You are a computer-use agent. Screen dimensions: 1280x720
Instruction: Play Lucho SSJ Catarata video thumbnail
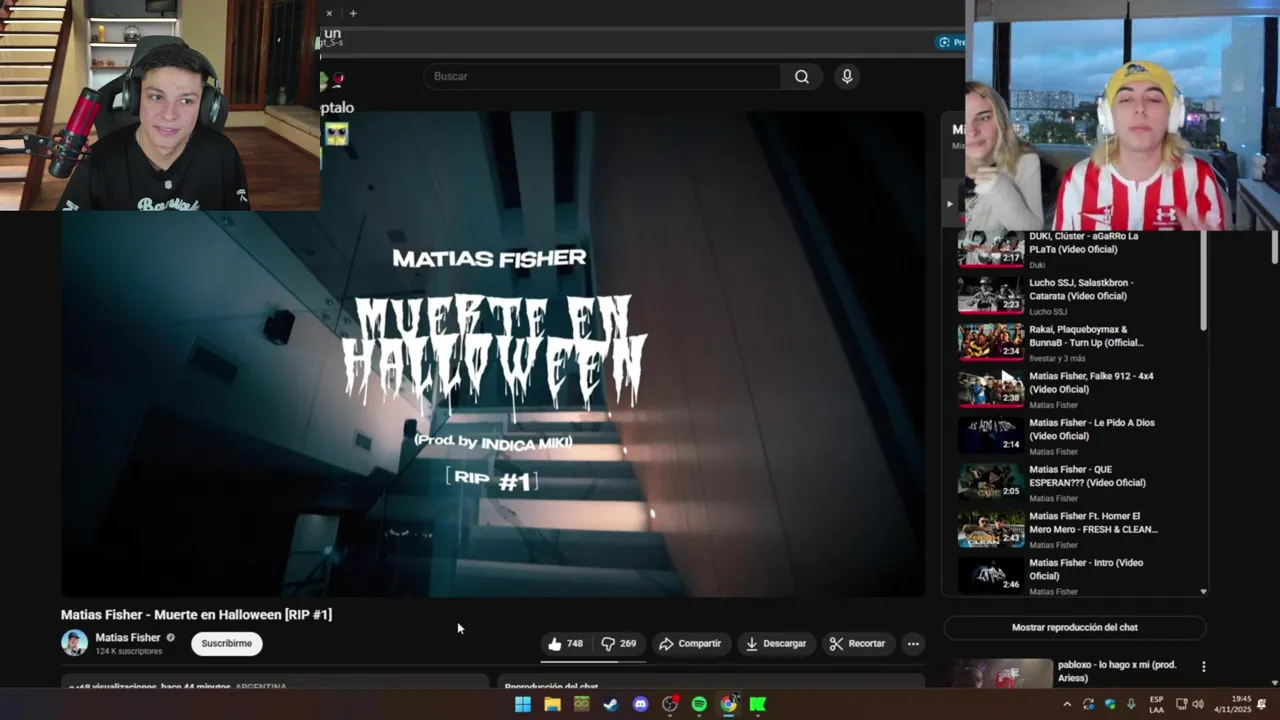tap(990, 295)
